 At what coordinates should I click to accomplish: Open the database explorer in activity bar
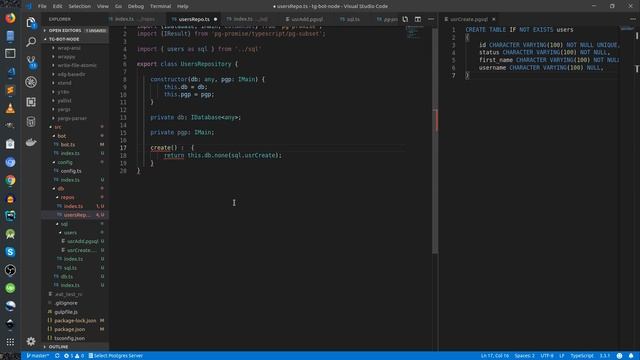[x=31, y=122]
